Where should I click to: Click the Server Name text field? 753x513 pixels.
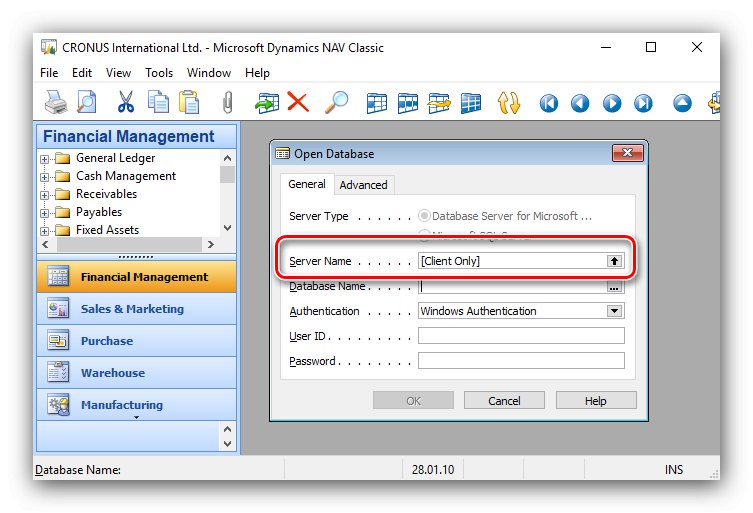click(512, 261)
